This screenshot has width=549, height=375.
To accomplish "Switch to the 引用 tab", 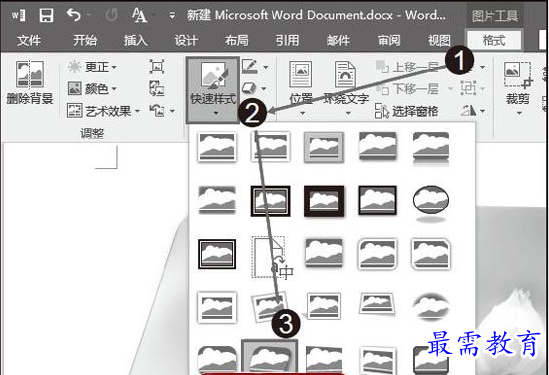I will pos(287,41).
